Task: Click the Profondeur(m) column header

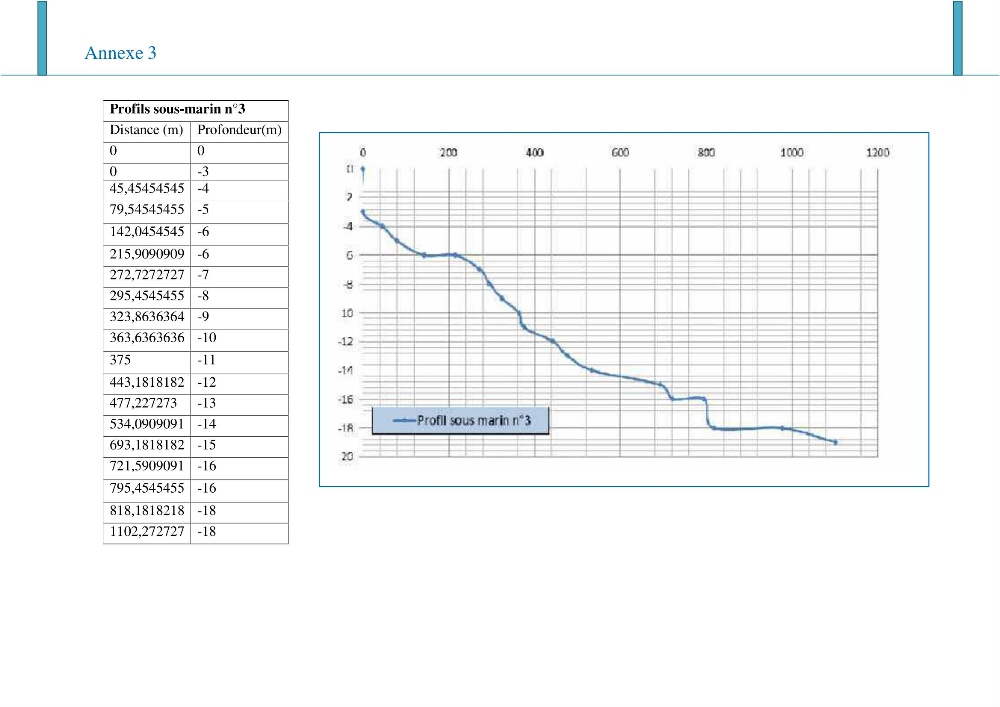Action: [239, 130]
